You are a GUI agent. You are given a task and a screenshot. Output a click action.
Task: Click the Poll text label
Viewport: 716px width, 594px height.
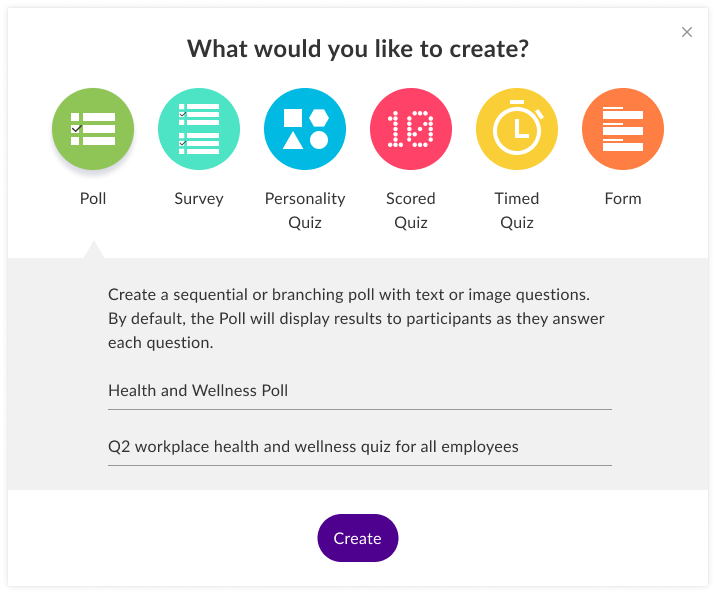pyautogui.click(x=93, y=198)
